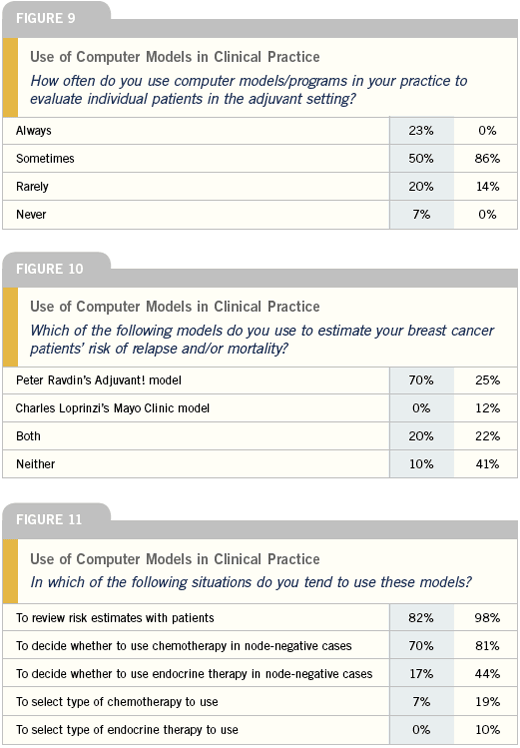This screenshot has width=520, height=748.
Task: Select Figure 10's question about breast cancer models
Action: pos(262,339)
